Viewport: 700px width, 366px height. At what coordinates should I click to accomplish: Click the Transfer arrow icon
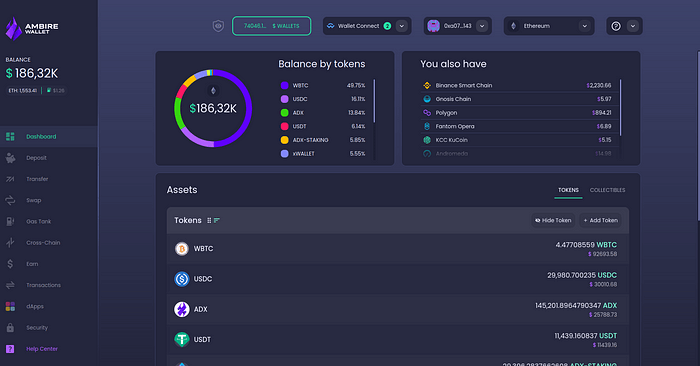point(10,179)
